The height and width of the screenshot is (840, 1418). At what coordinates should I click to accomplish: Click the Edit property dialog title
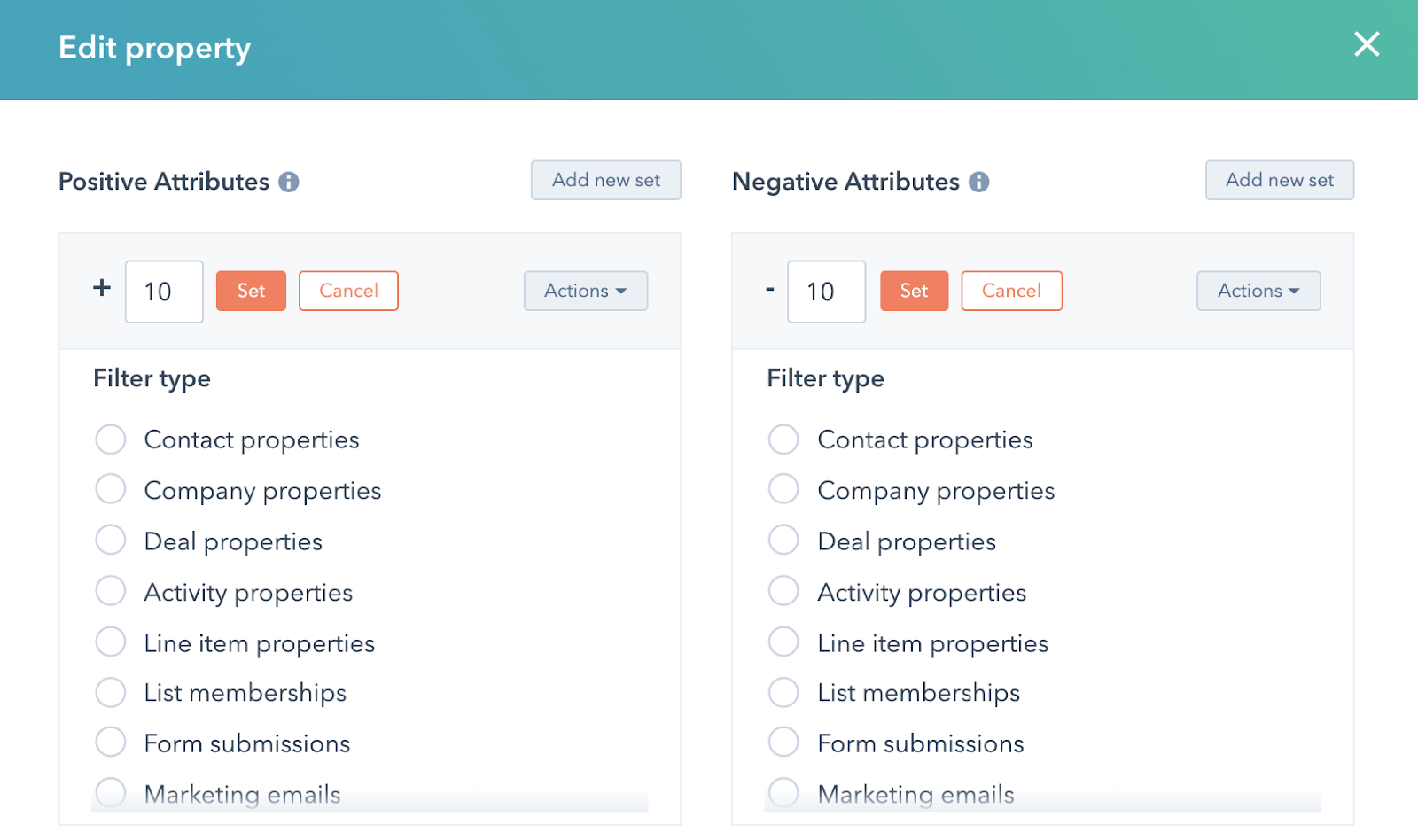(154, 48)
